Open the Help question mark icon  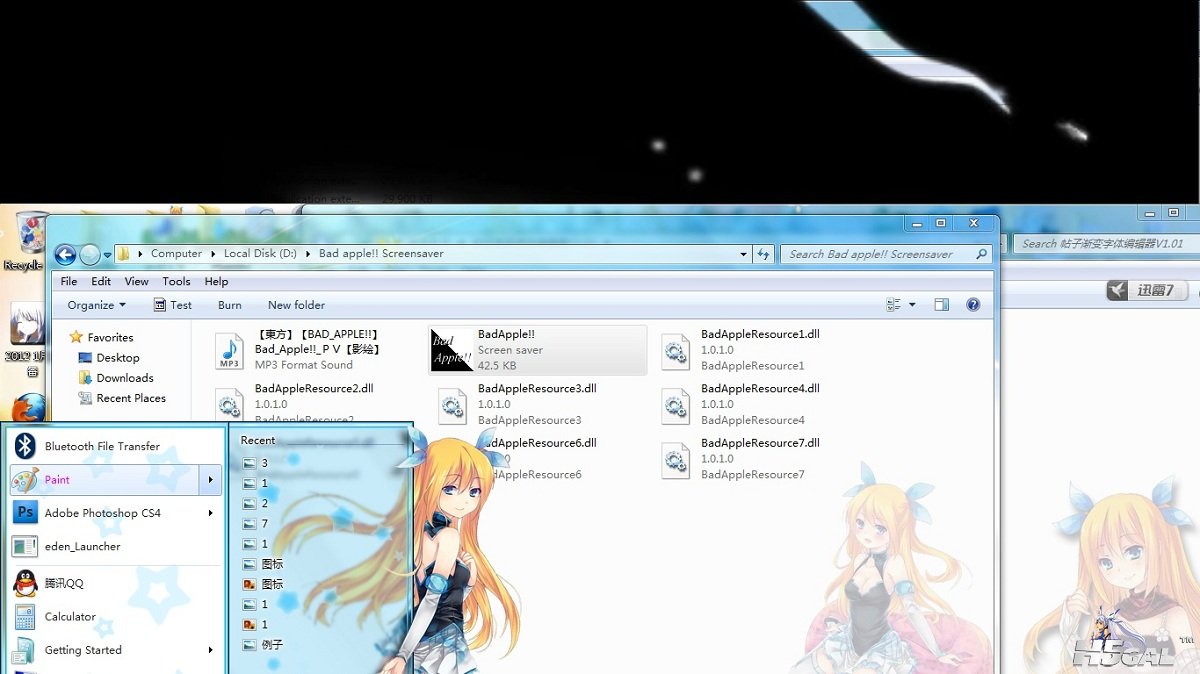(973, 305)
